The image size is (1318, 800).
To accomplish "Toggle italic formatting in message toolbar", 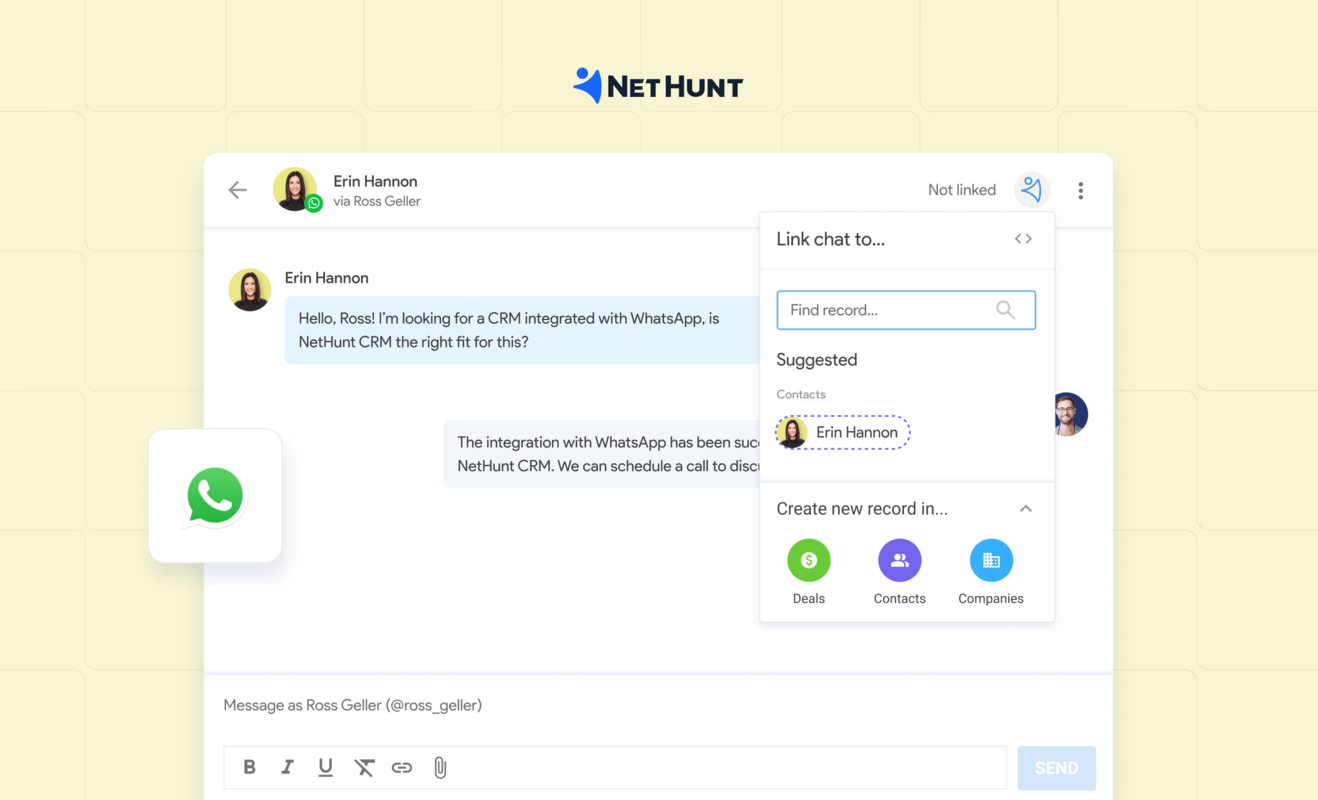I will coord(287,767).
